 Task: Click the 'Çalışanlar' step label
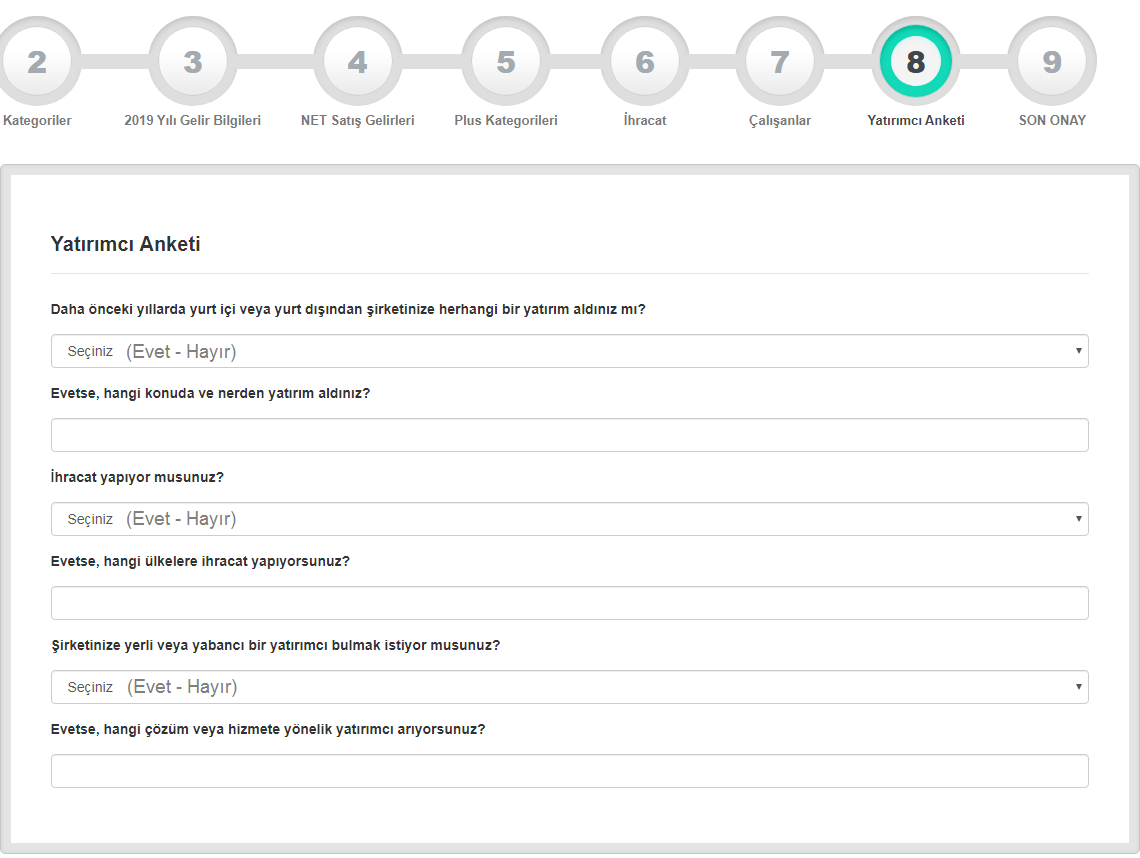pos(780,120)
